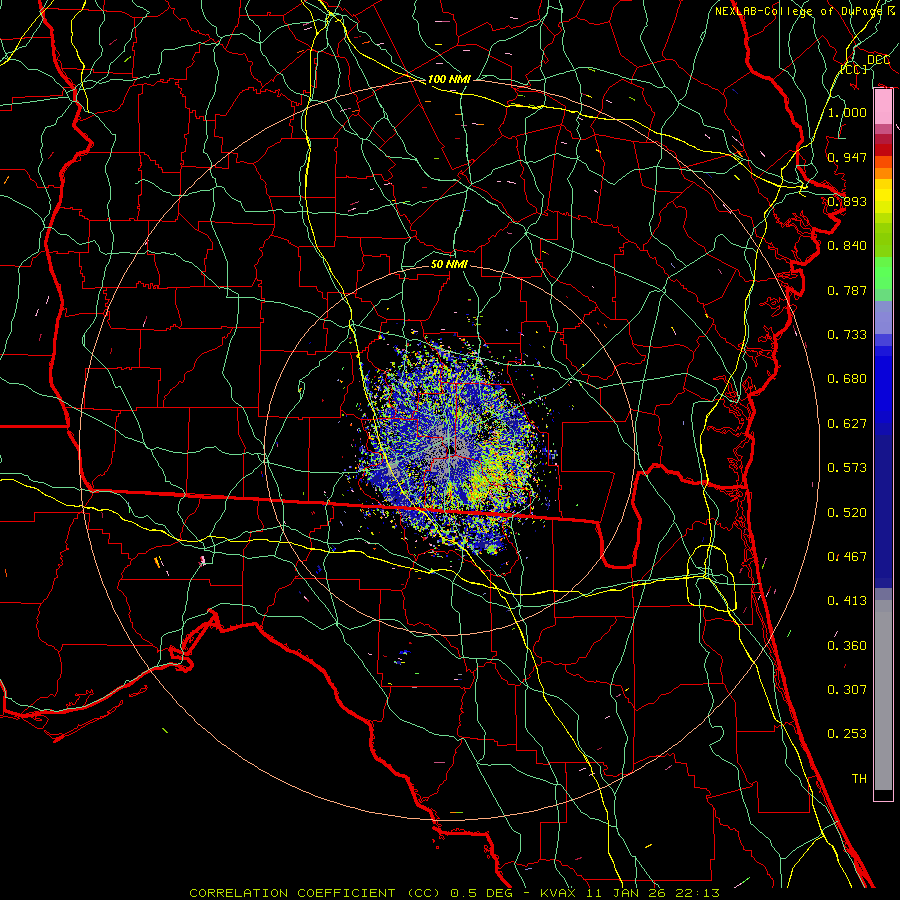Select the 0.360 scale value

click(x=847, y=646)
